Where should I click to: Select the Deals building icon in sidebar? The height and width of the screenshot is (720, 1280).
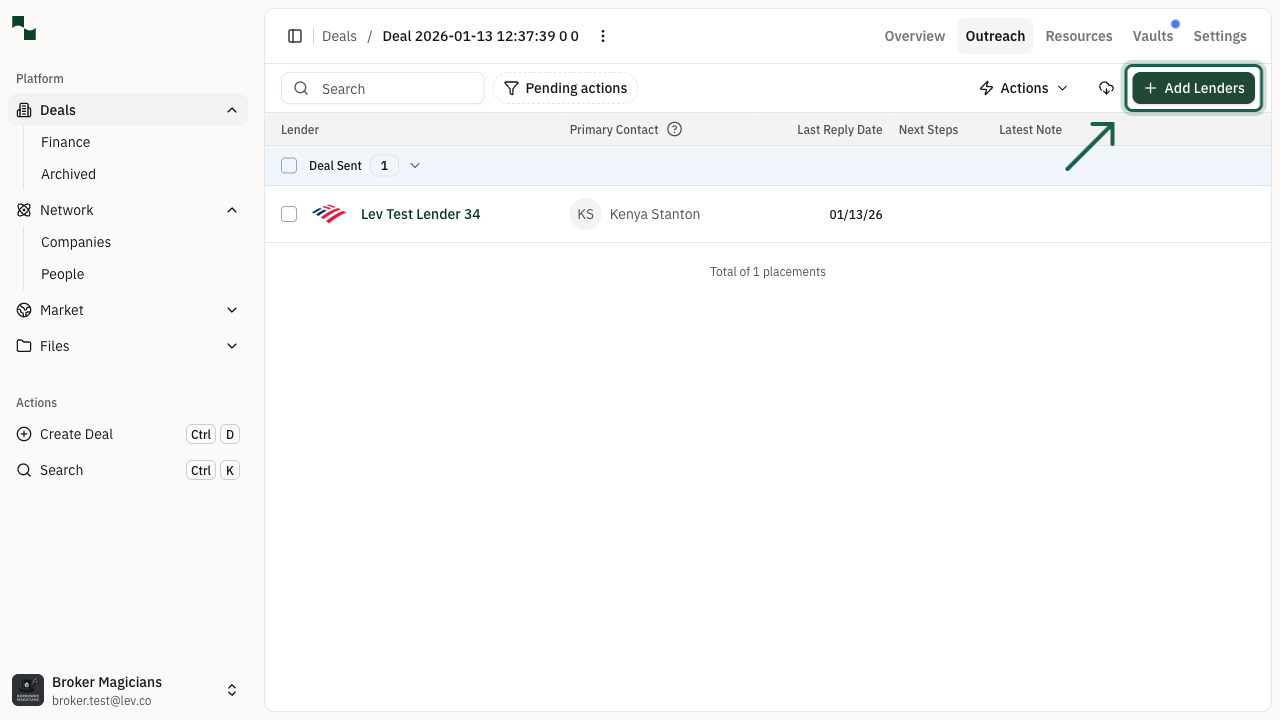click(22, 110)
